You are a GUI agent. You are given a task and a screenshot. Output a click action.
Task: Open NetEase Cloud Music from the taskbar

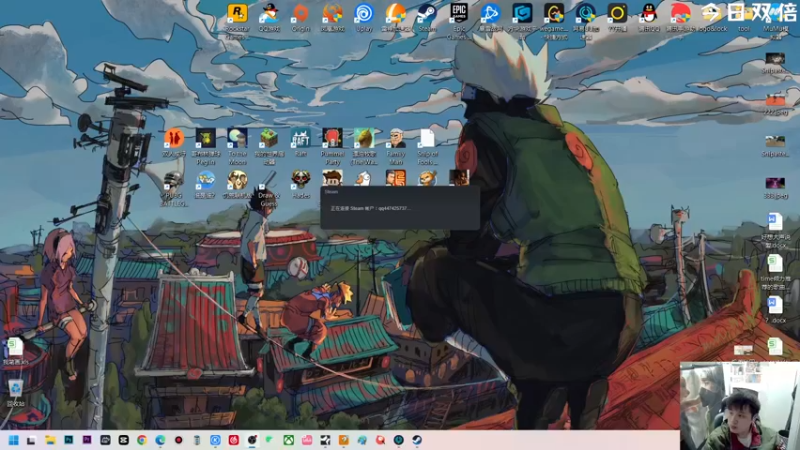click(x=234, y=440)
